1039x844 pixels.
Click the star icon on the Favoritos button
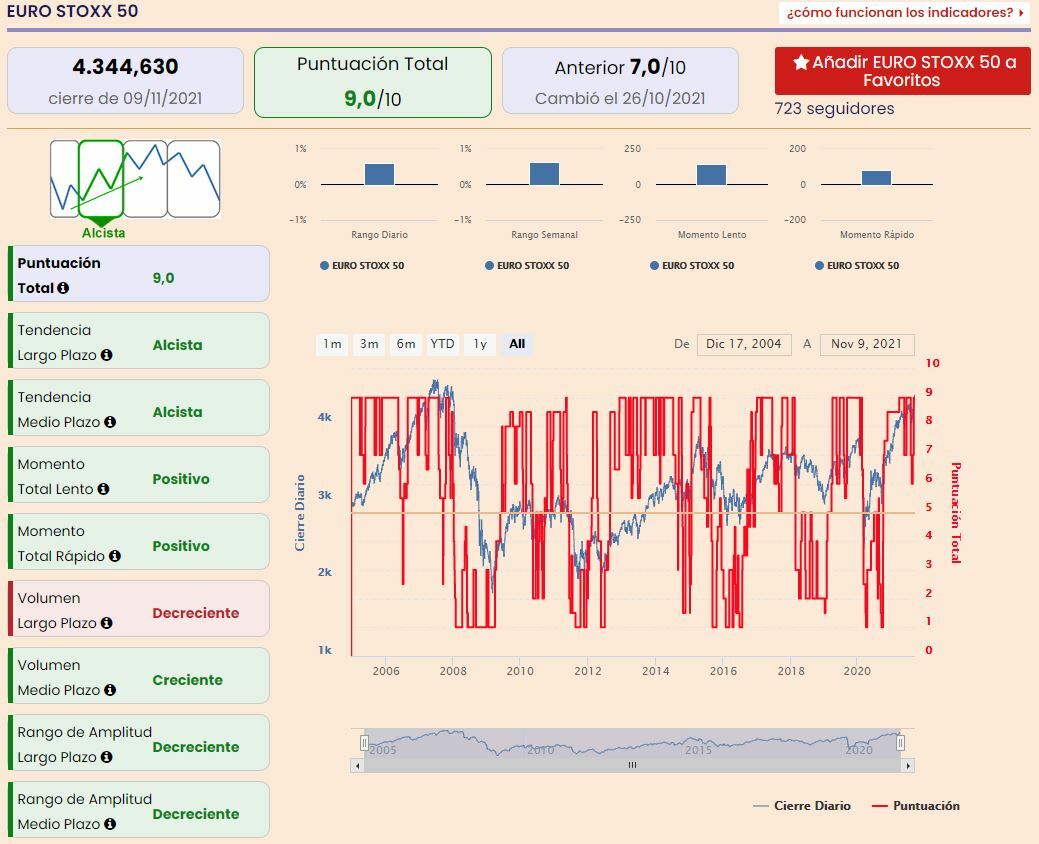point(801,62)
